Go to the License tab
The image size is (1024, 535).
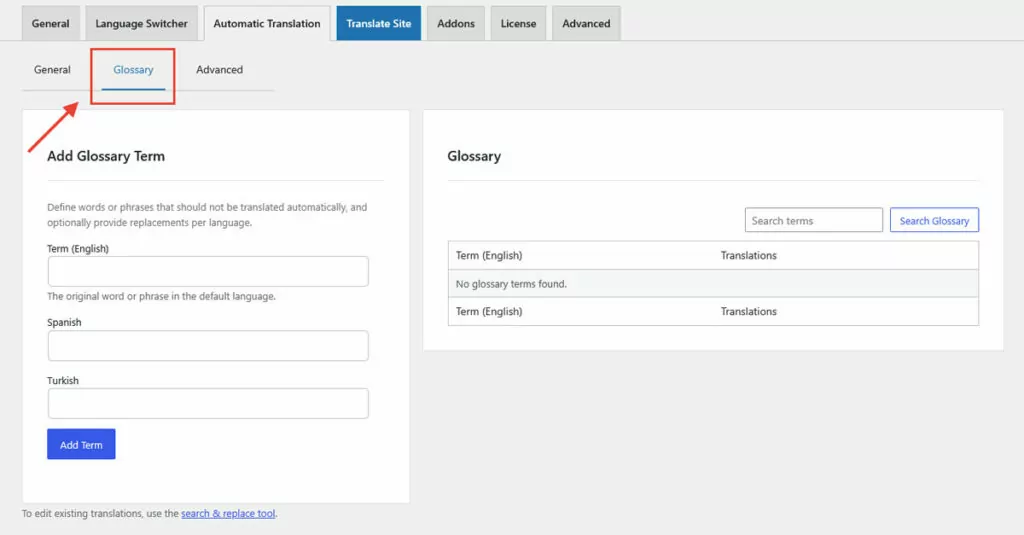[x=518, y=24]
